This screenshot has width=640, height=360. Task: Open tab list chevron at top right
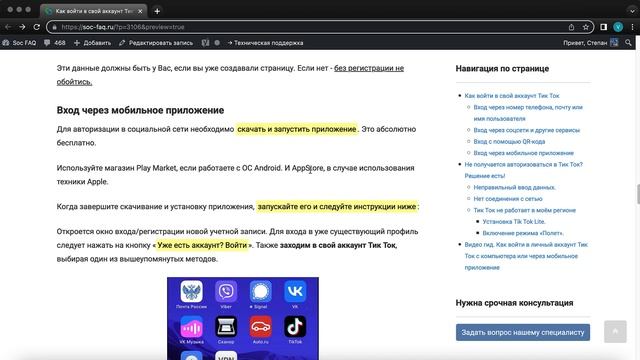632,11
